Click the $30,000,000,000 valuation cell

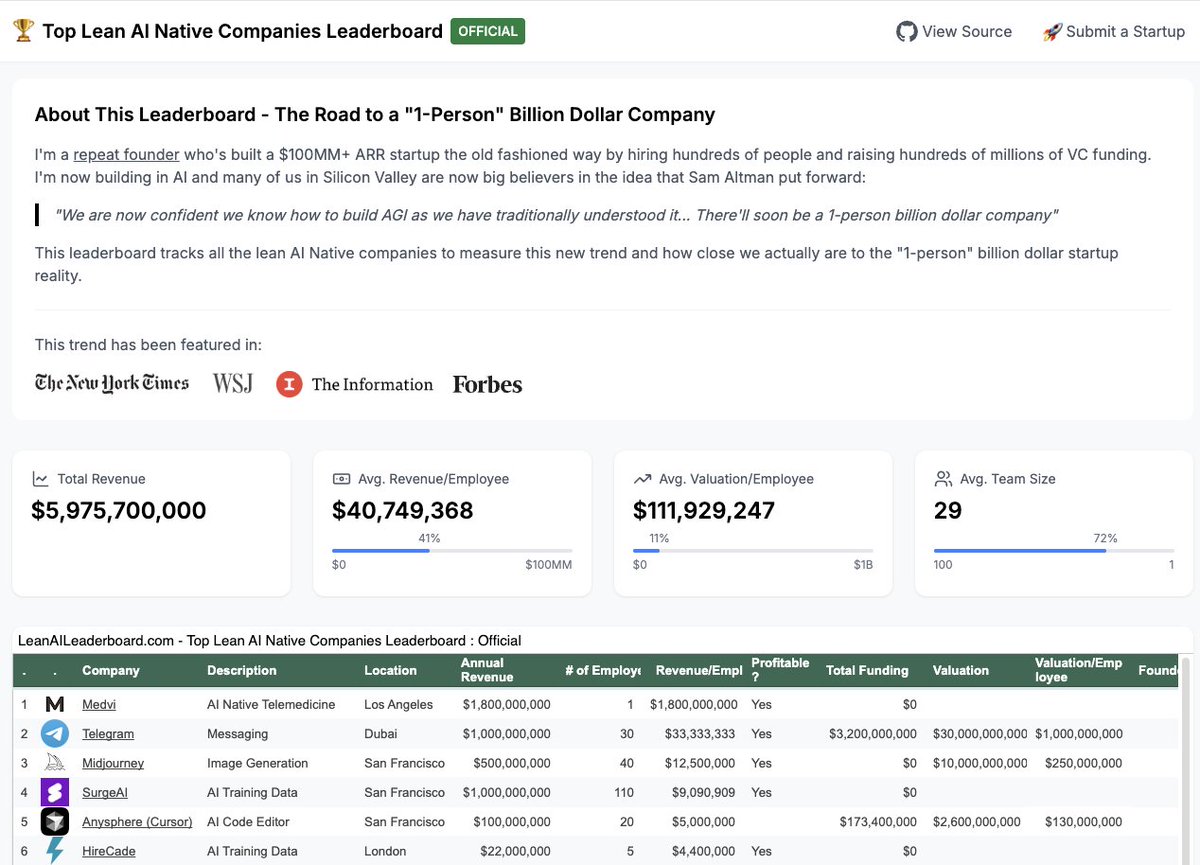pyautogui.click(x=980, y=734)
